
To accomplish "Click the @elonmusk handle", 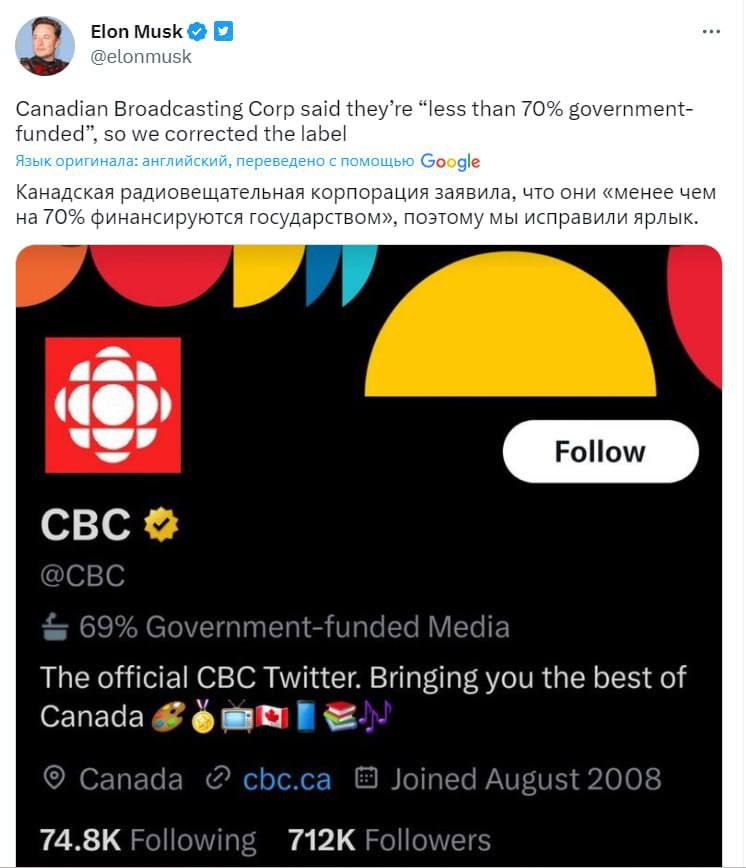I will click(141, 57).
